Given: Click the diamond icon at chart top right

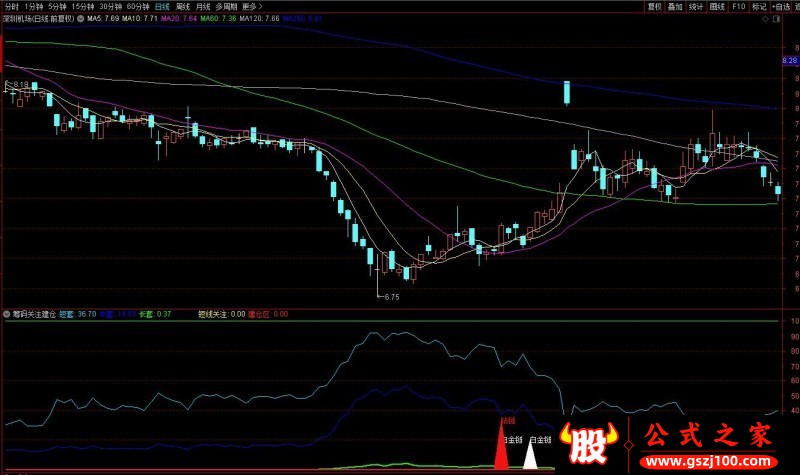Looking at the screenshot, I should [765, 19].
